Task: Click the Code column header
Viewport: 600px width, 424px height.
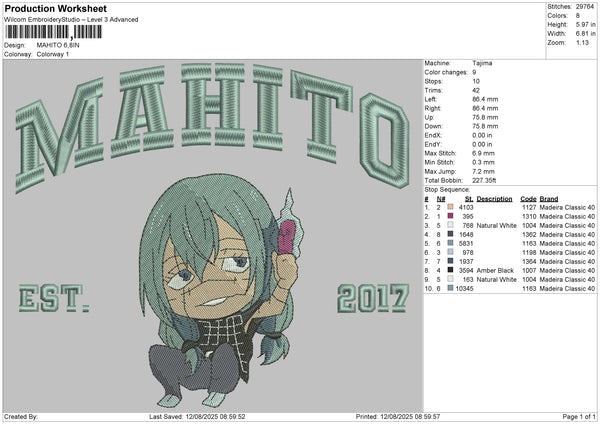Action: (x=528, y=198)
